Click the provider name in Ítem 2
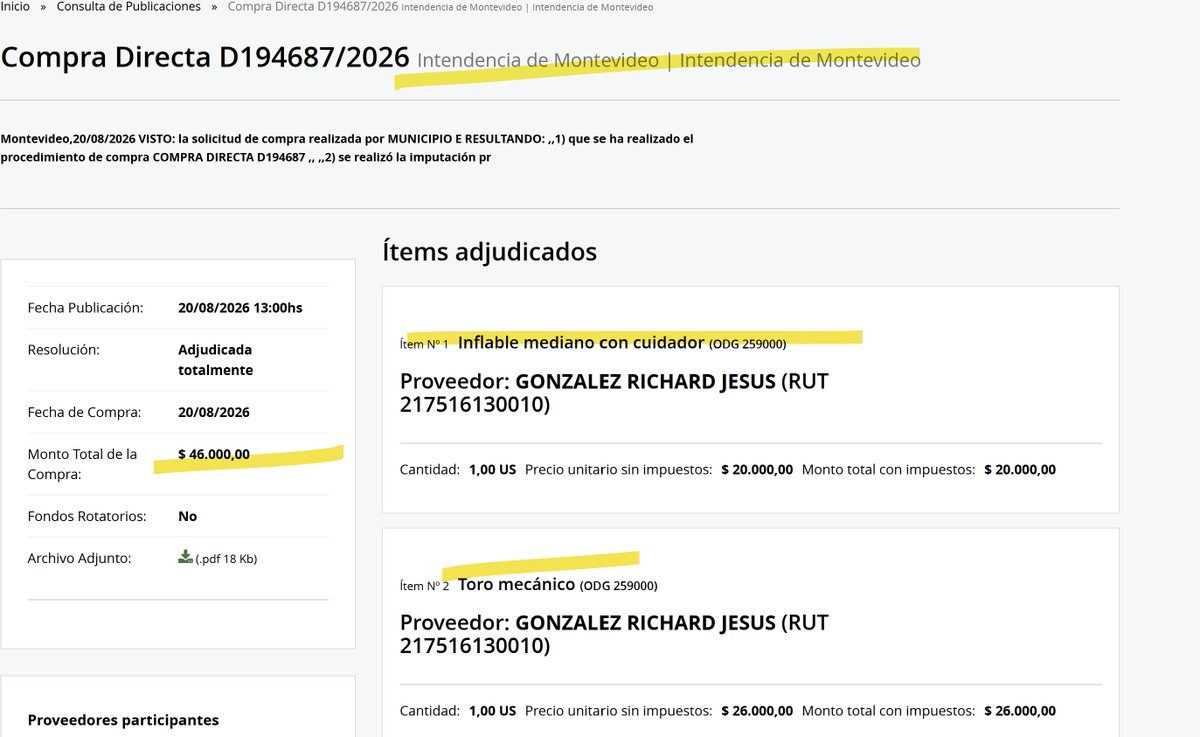The height and width of the screenshot is (737, 1200). pos(645,623)
